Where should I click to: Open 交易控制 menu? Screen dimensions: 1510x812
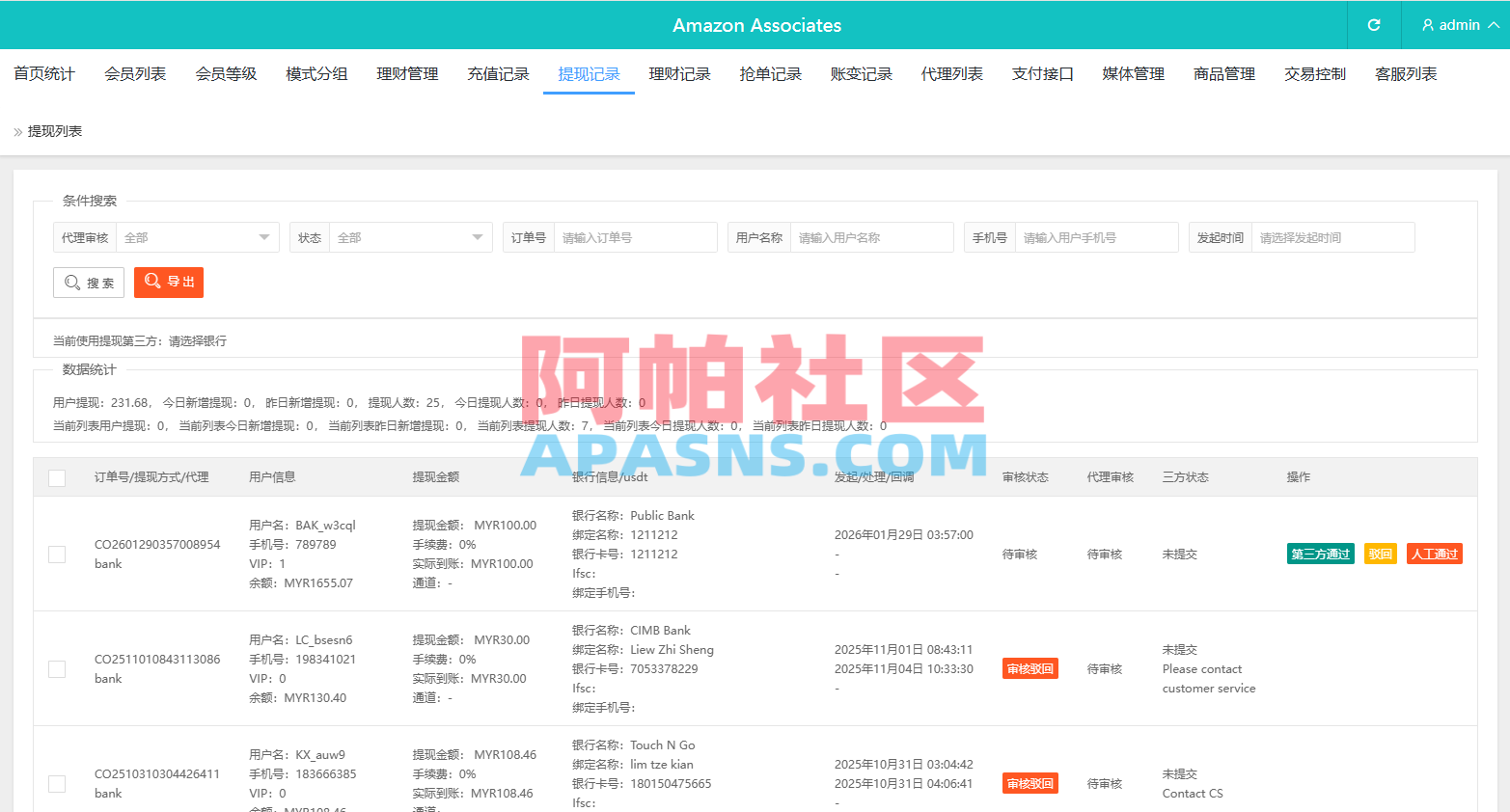1315,74
